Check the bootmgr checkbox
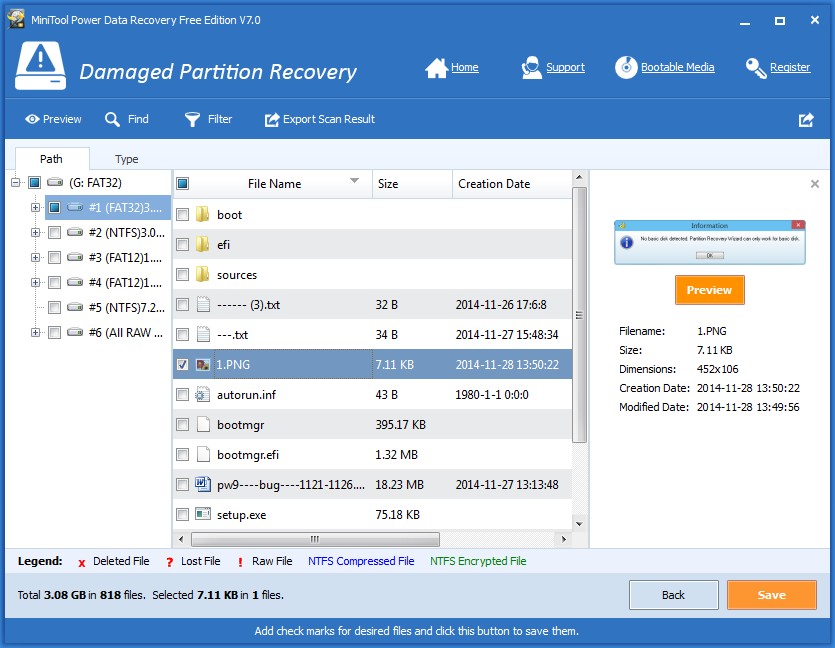835x648 pixels. pos(183,425)
